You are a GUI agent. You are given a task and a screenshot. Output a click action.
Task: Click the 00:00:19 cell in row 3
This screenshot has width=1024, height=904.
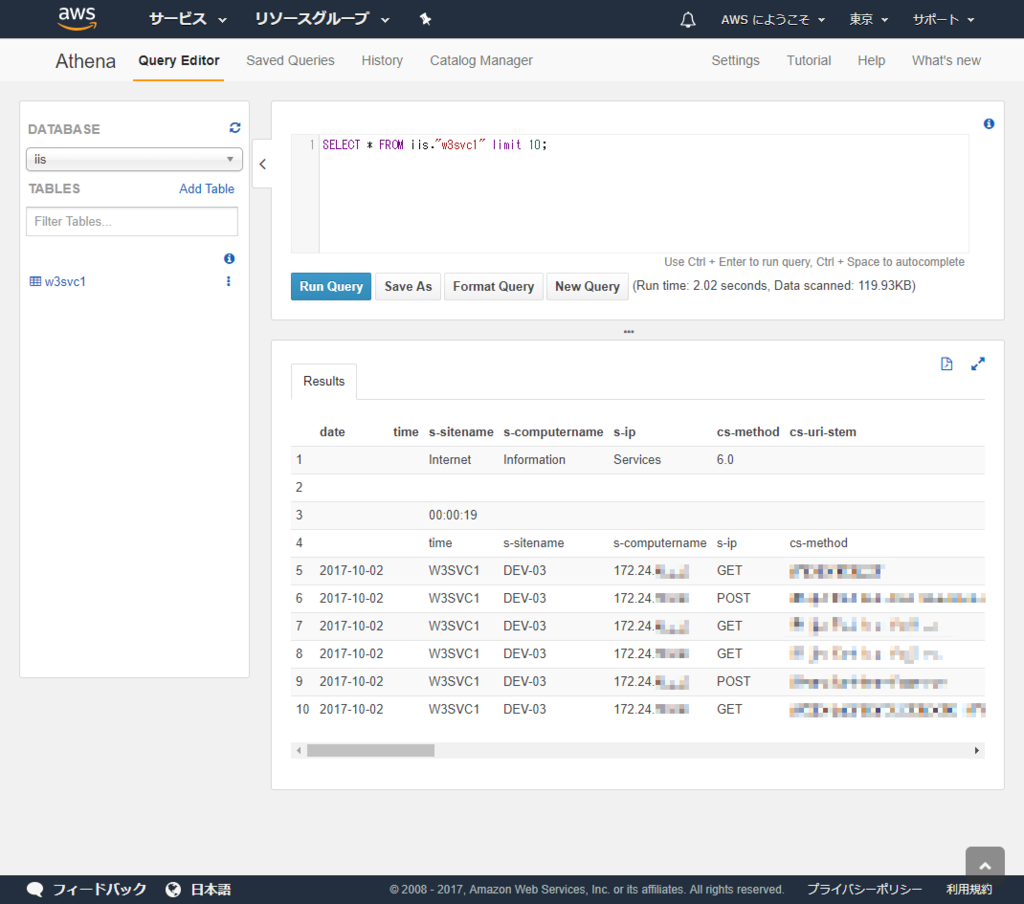[x=453, y=515]
